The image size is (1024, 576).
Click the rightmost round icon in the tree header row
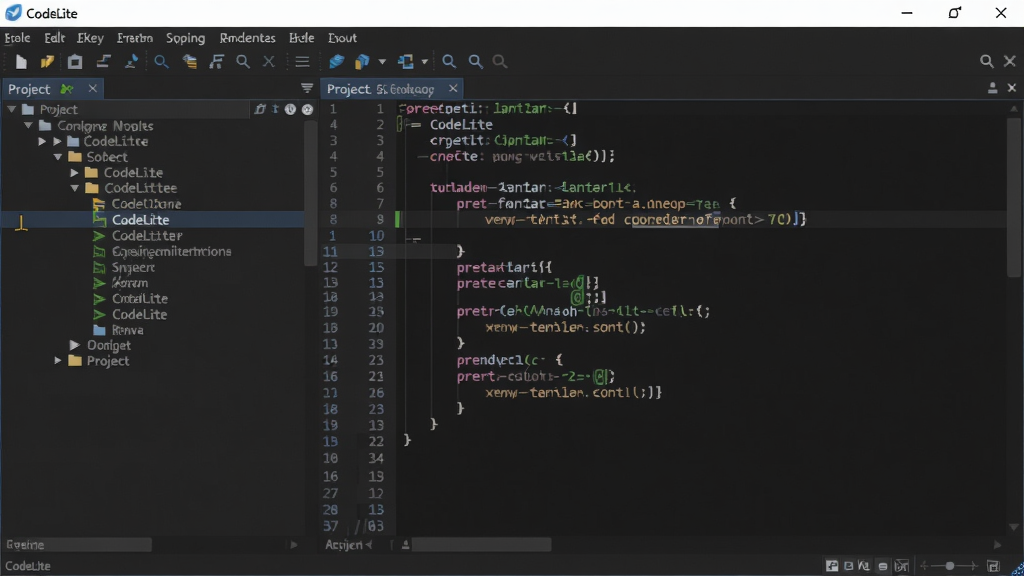click(x=308, y=110)
